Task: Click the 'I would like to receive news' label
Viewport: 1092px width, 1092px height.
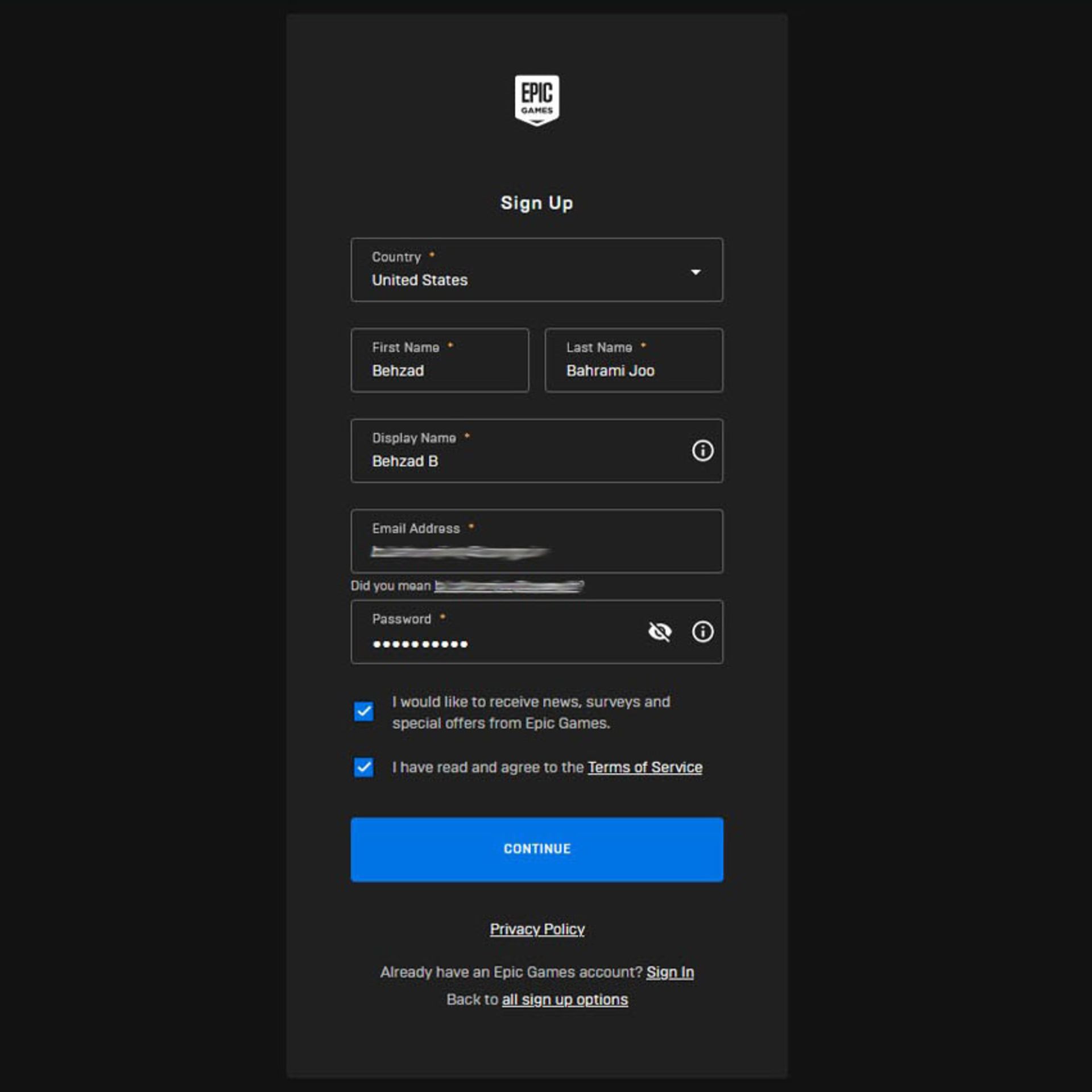Action: (x=531, y=712)
